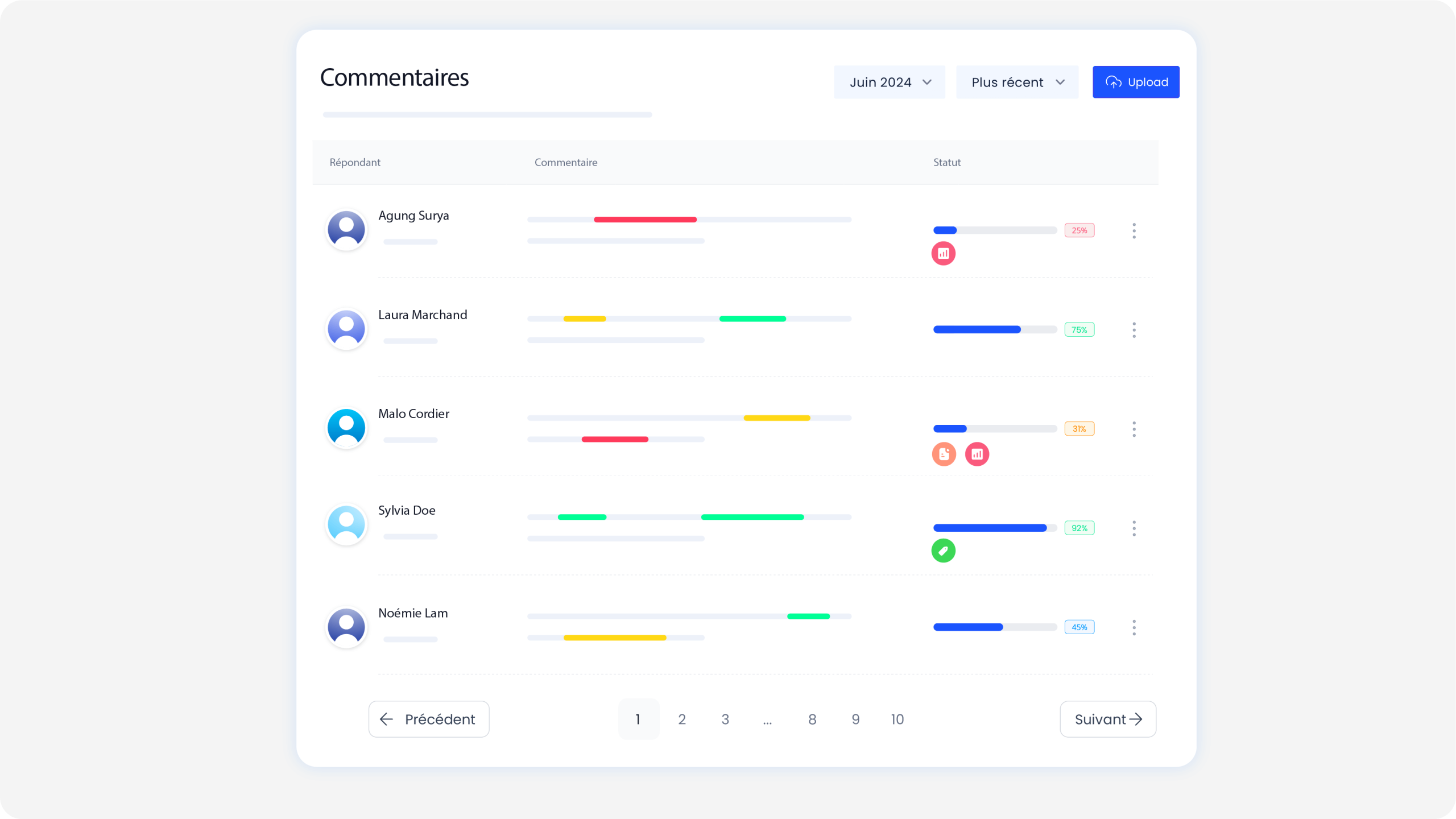Select page 2 in the pagination

point(682,719)
